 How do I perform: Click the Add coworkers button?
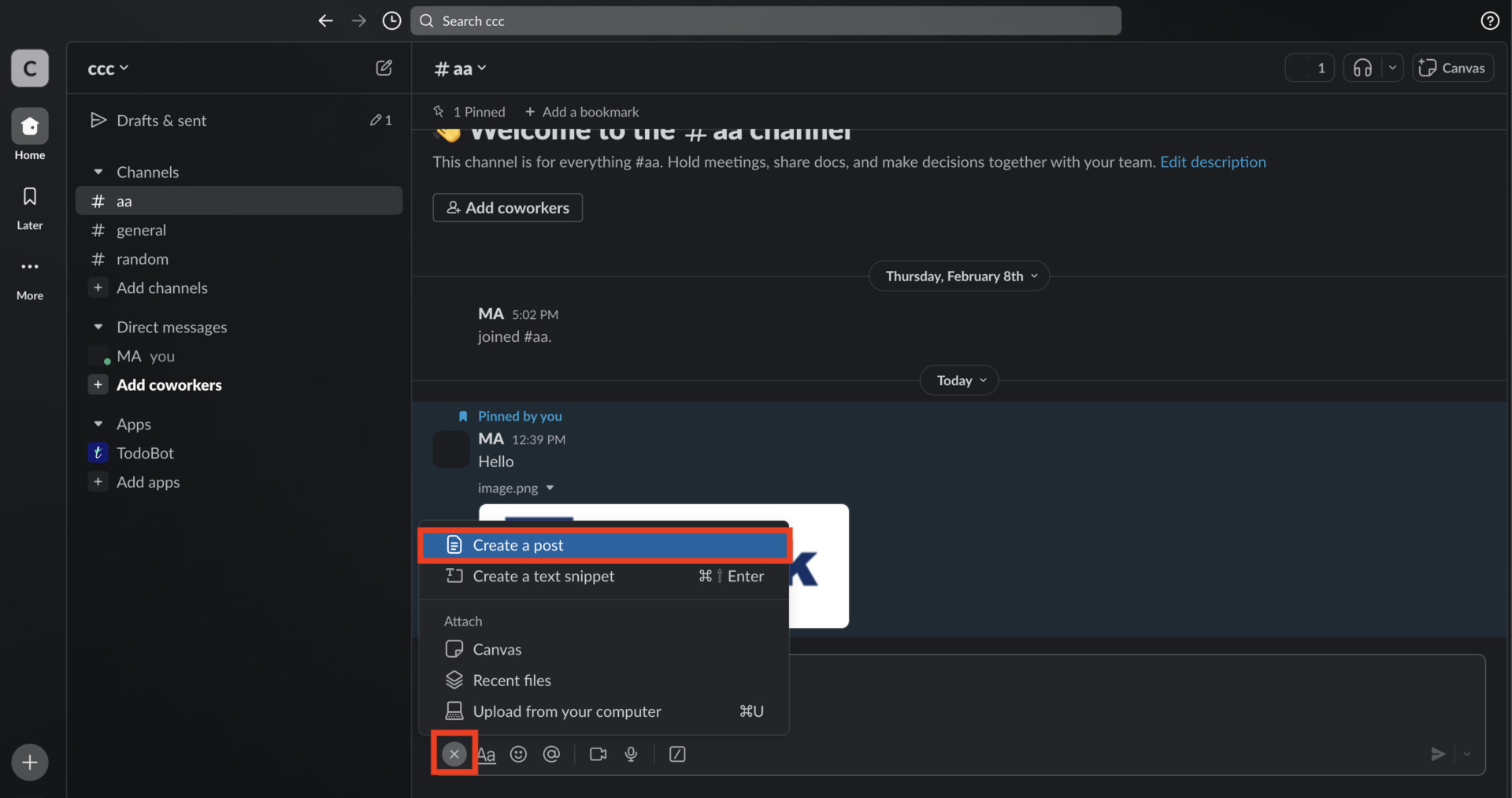507,207
